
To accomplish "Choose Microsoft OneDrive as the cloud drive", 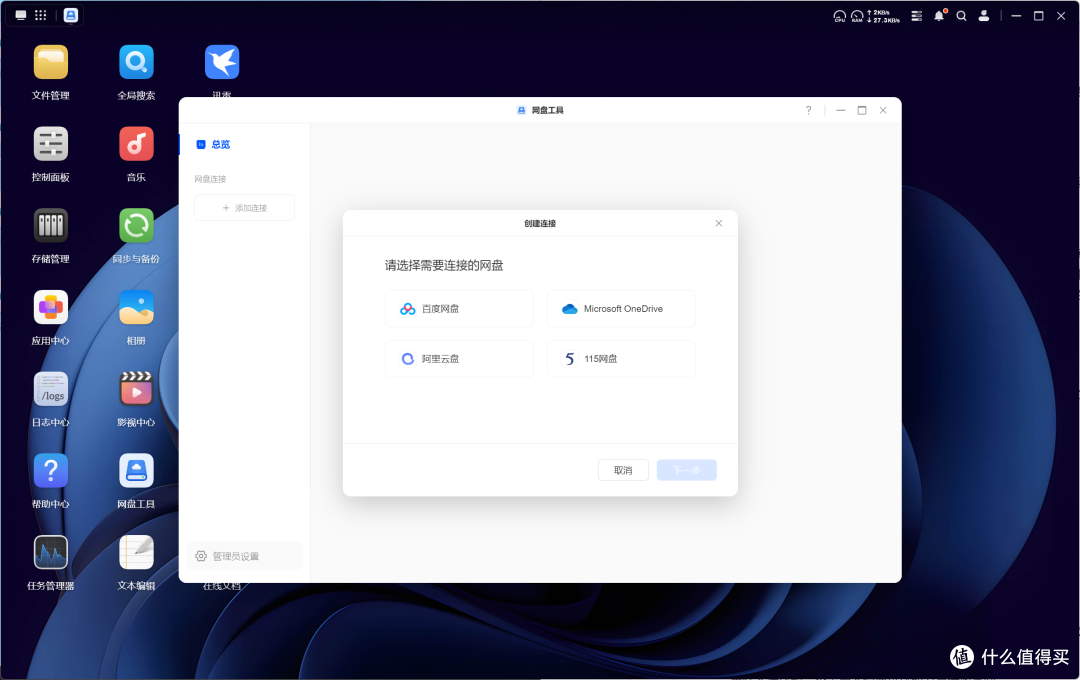I will (621, 309).
